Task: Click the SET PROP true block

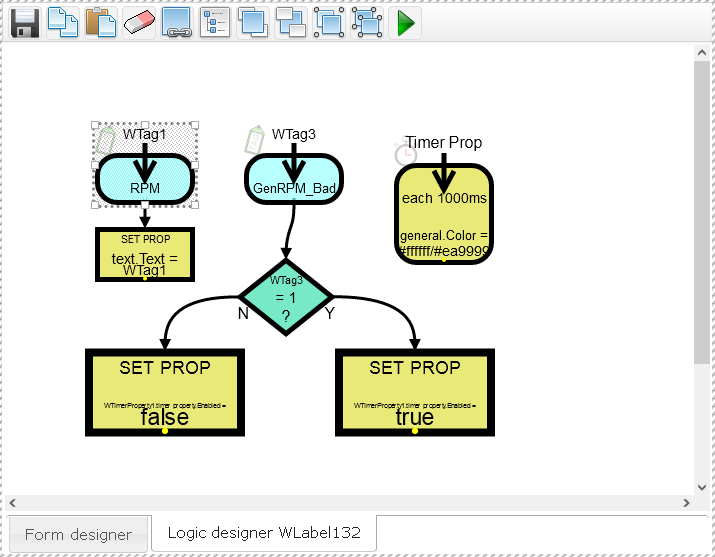Action: click(415, 393)
